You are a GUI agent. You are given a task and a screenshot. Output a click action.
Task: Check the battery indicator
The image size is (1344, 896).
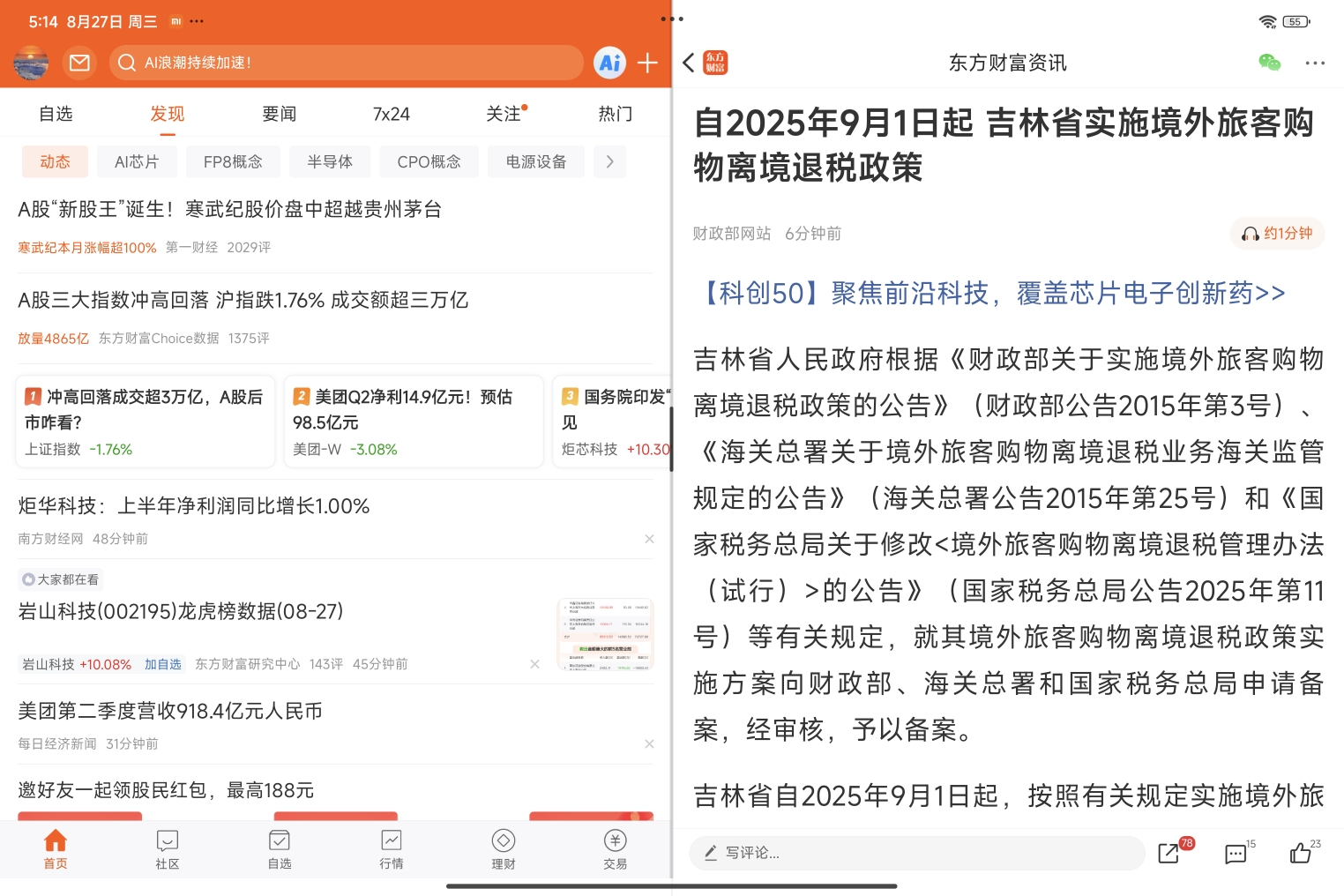(x=1296, y=22)
